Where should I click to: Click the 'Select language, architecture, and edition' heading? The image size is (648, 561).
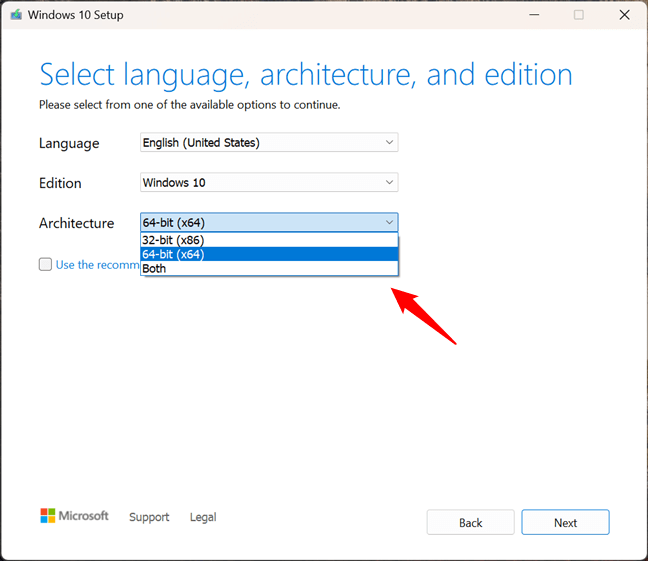[306, 75]
